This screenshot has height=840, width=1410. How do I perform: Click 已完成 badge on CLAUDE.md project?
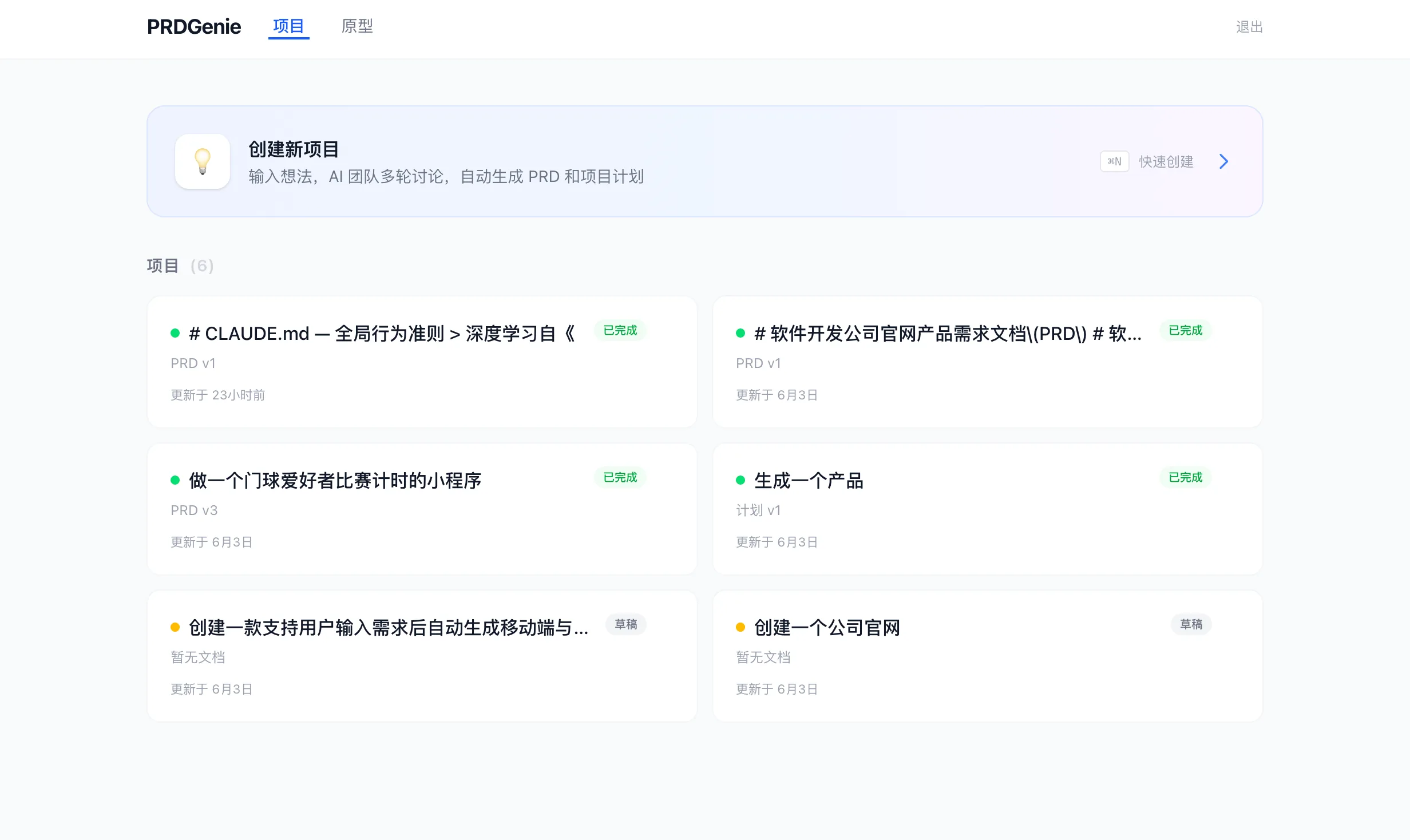620,330
